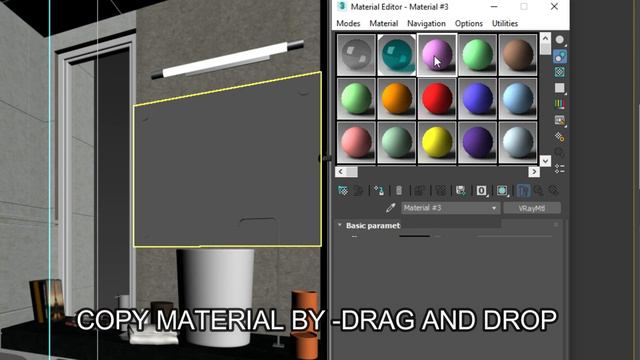The height and width of the screenshot is (360, 640).
Task: Select the salmon pink sample sphere
Action: point(356,142)
